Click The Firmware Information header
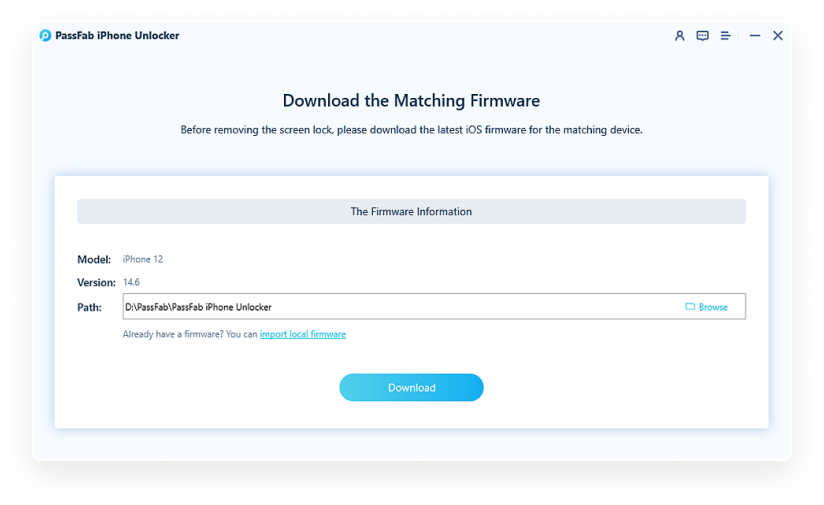824x505 pixels. (x=411, y=211)
